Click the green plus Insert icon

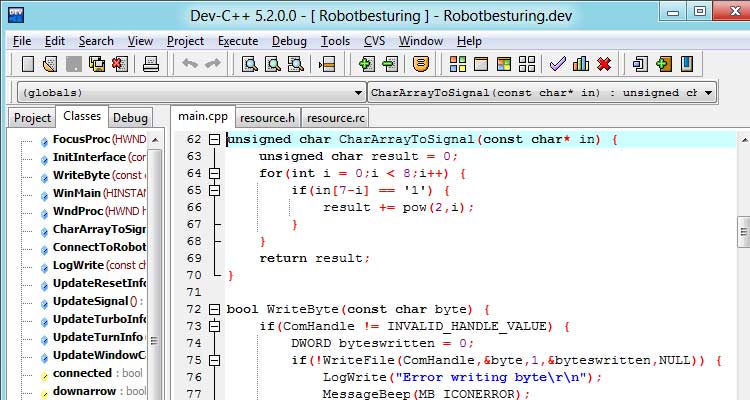coord(664,64)
